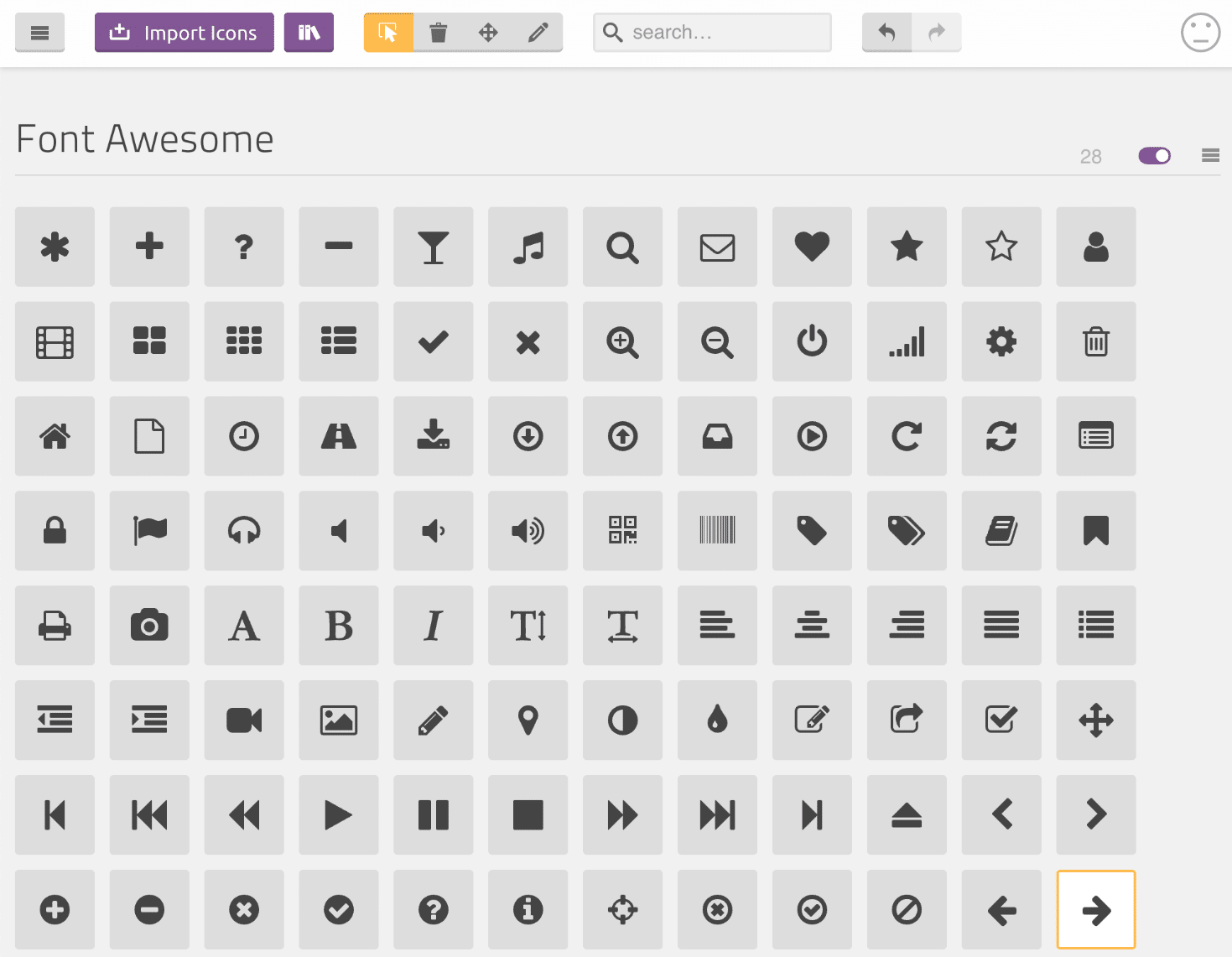Open the account smiley menu
Image resolution: width=1232 pixels, height=957 pixels.
pos(1200,32)
